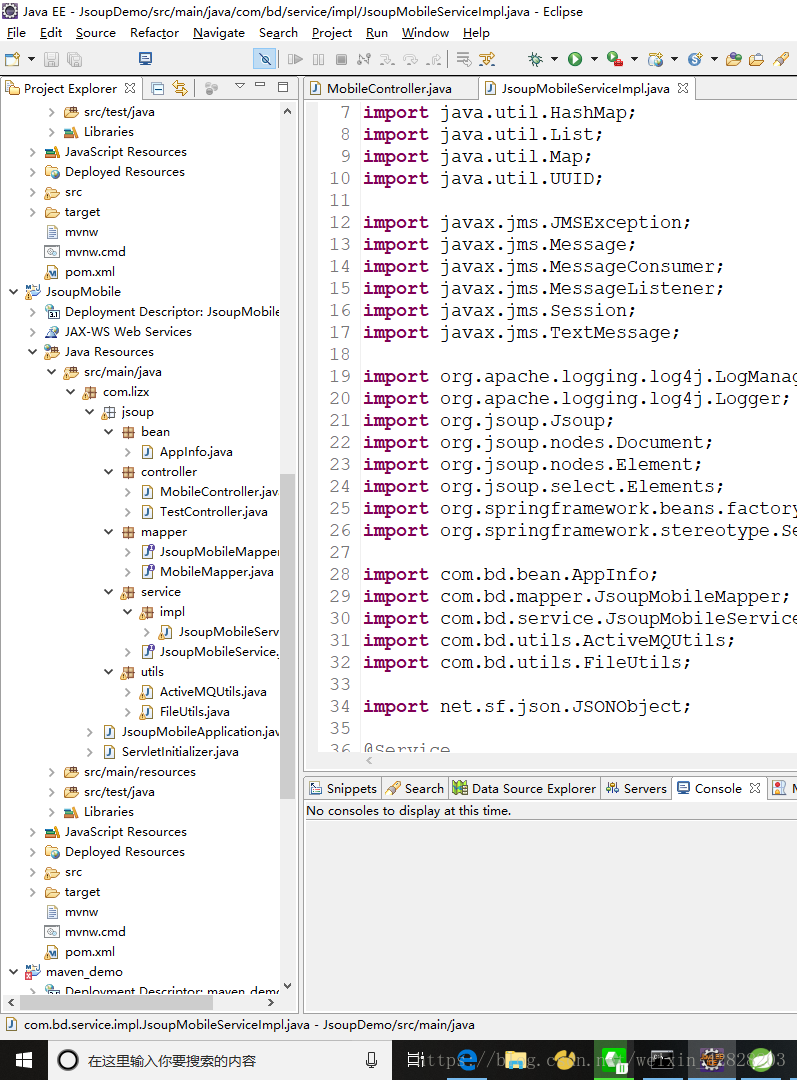Open the Navigate menu
This screenshot has height=1080, width=797.
coord(219,32)
